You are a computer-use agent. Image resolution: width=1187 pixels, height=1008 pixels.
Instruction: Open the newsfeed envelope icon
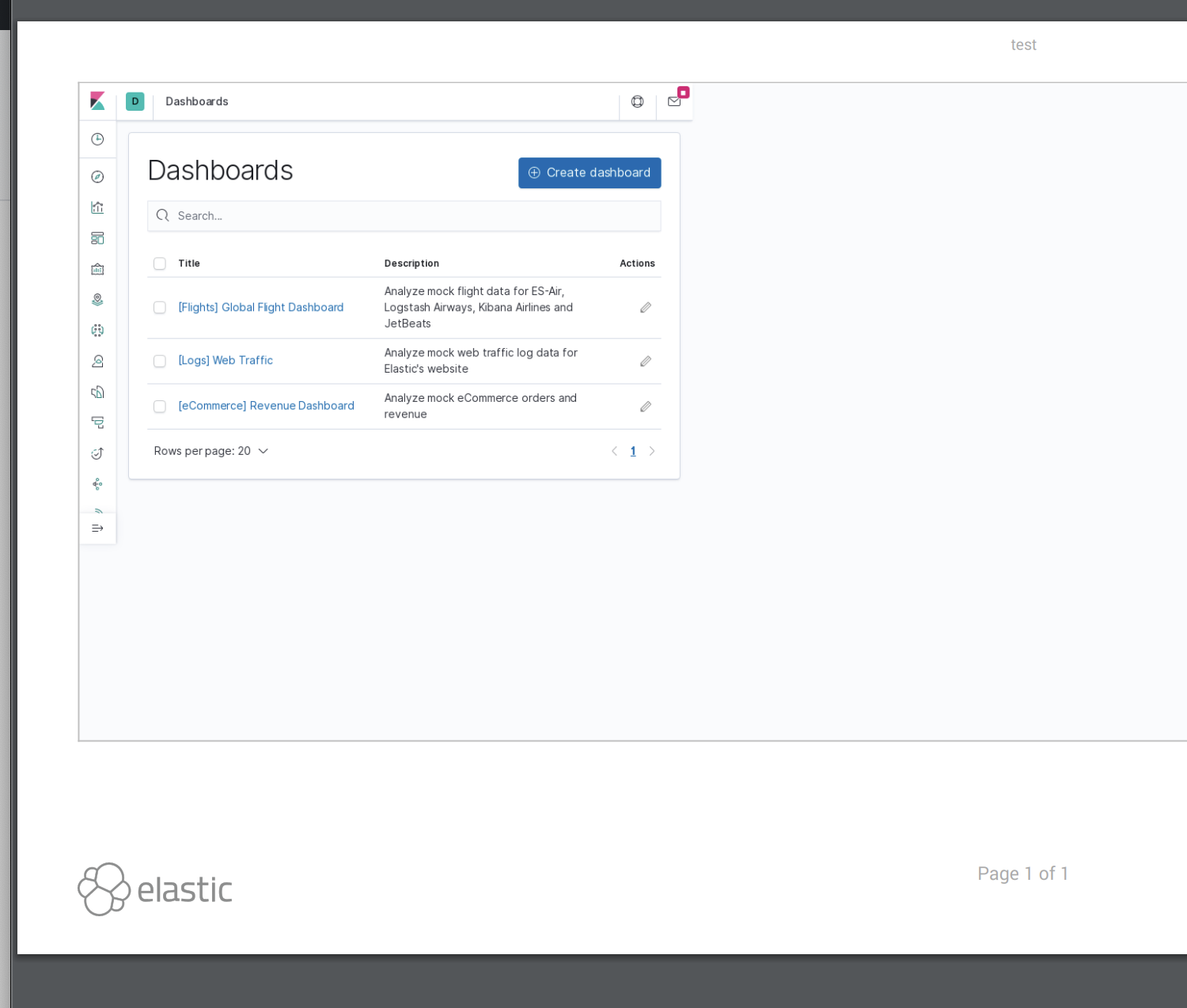674,101
